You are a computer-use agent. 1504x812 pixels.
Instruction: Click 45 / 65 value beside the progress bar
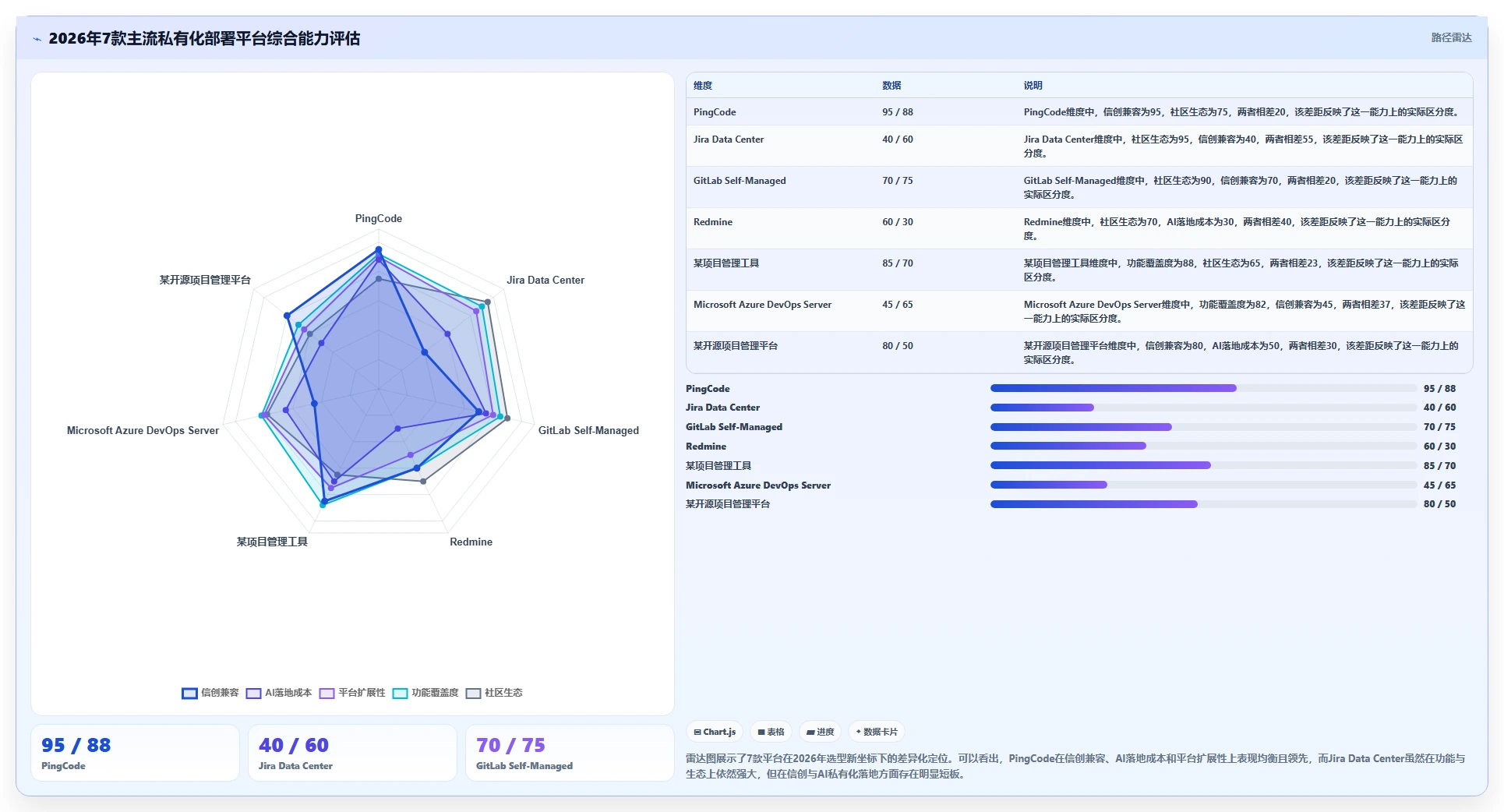(x=1439, y=485)
